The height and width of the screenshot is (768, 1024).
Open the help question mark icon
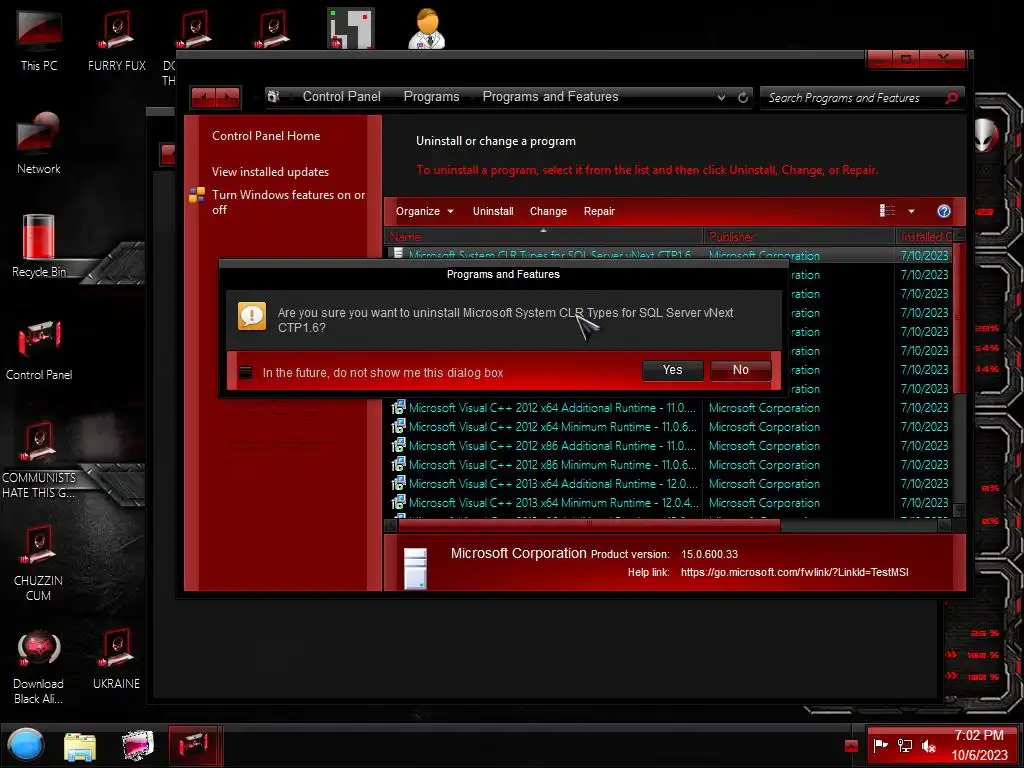pyautogui.click(x=944, y=211)
